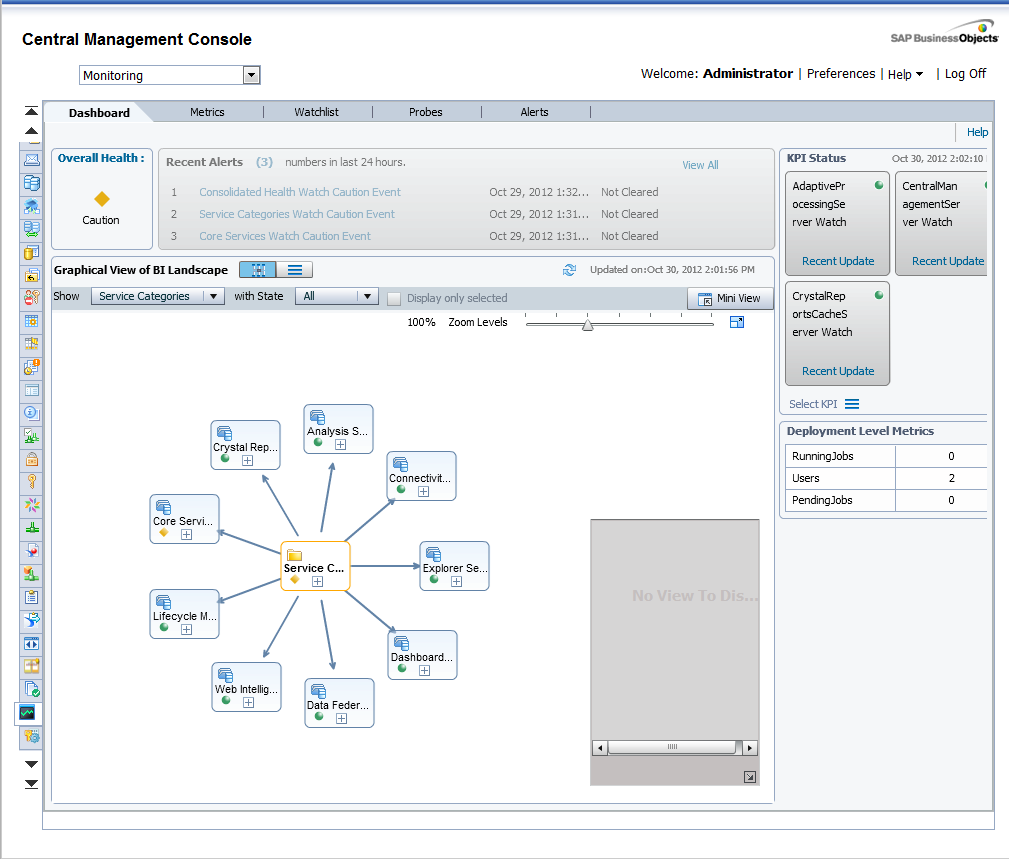The height and width of the screenshot is (859, 1009).
Task: Click Recent Update under AdaptiveProcessingServer Watch
Action: [x=838, y=261]
